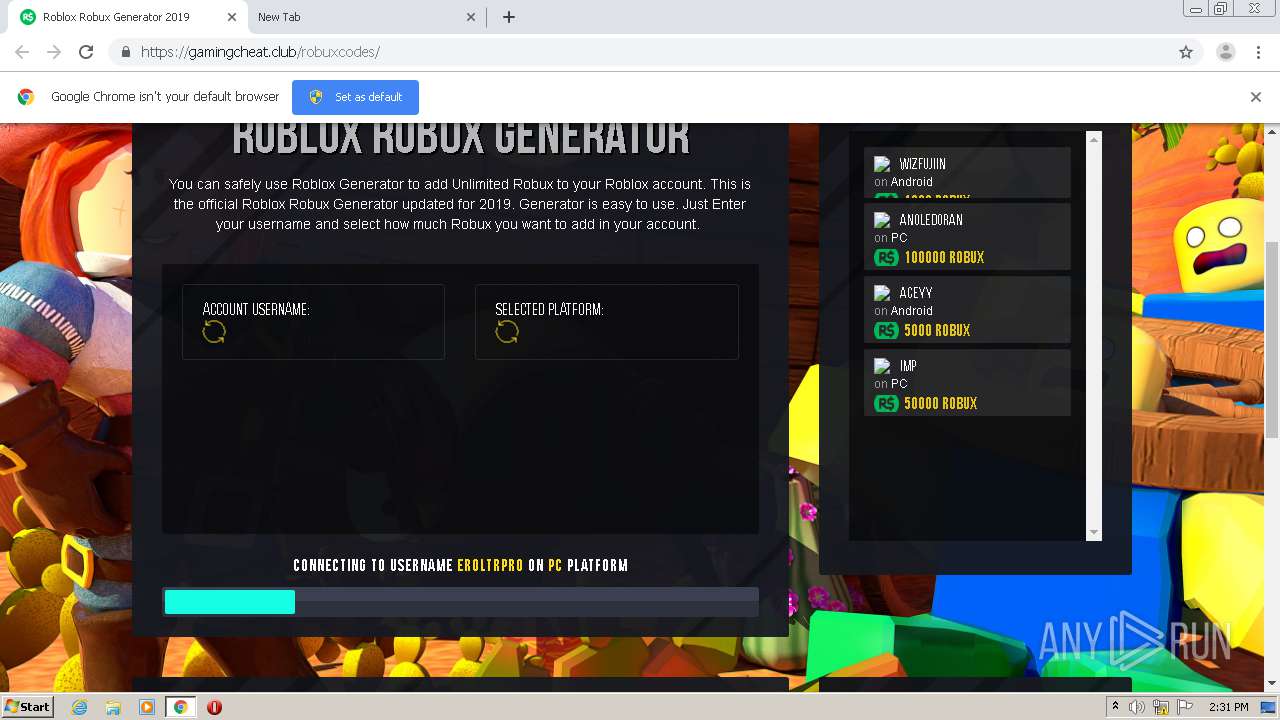Click the ROBLOX ROBUX GENERATOR heading
Image resolution: width=1280 pixels, height=720 pixels.
[x=461, y=139]
